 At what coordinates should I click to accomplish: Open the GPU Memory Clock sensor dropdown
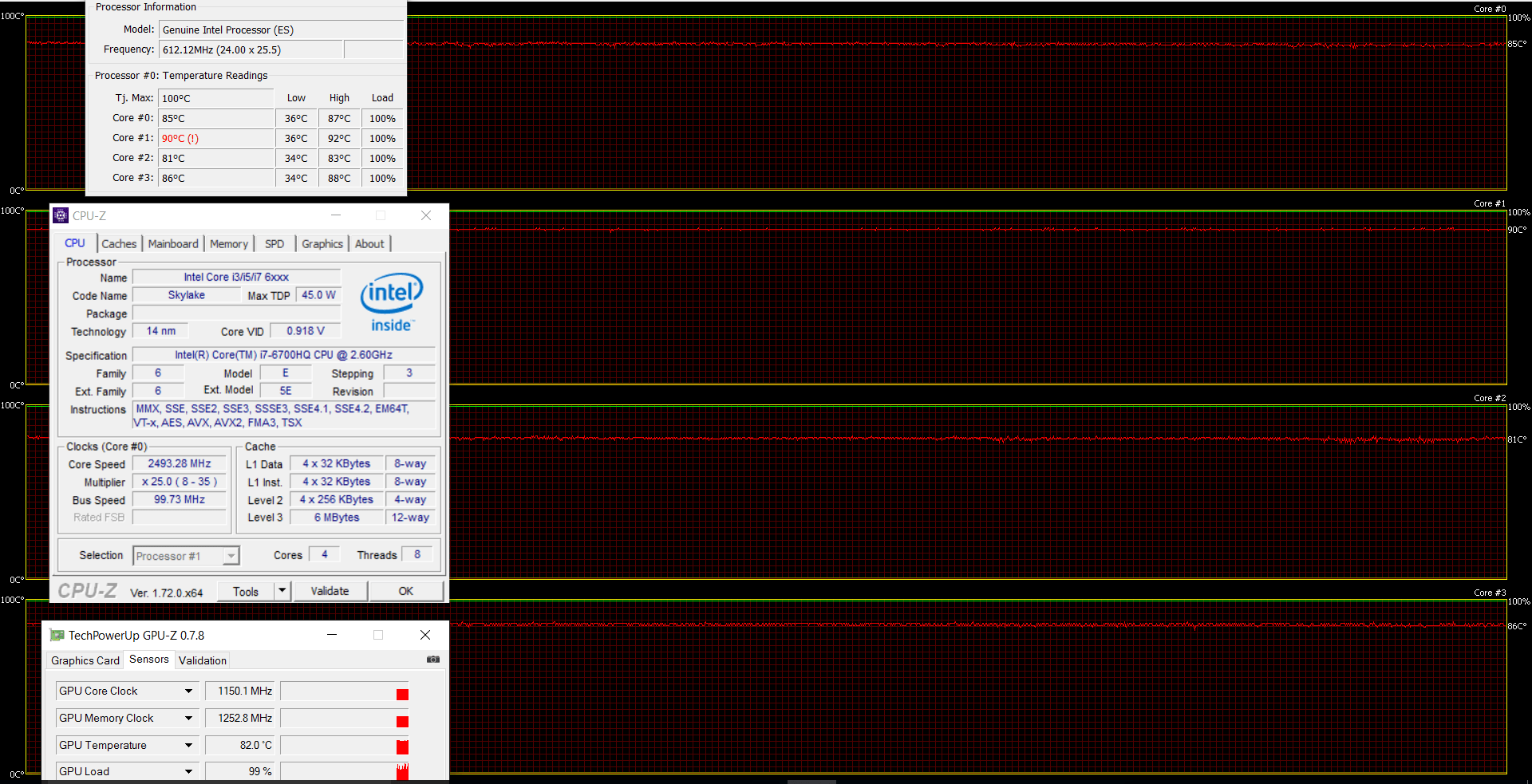coord(126,718)
